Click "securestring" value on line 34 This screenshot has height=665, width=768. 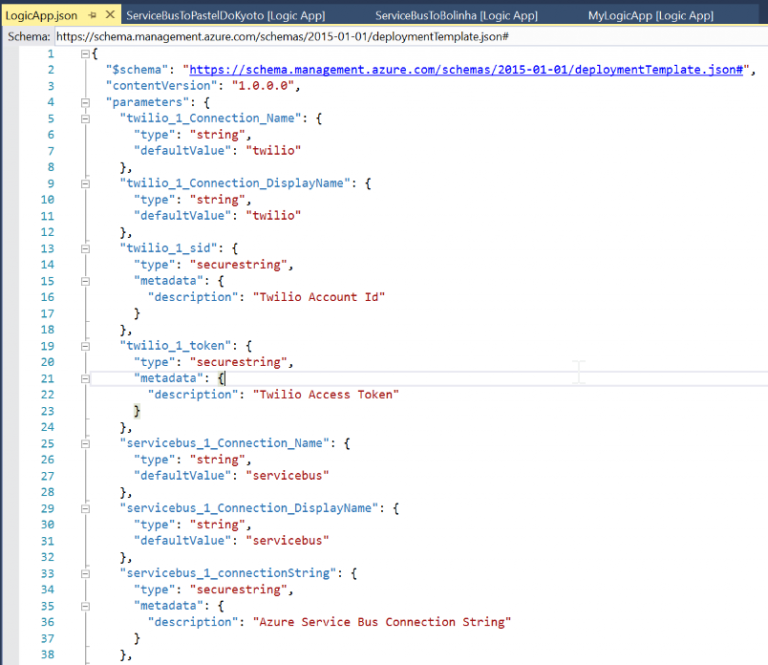[x=239, y=590]
